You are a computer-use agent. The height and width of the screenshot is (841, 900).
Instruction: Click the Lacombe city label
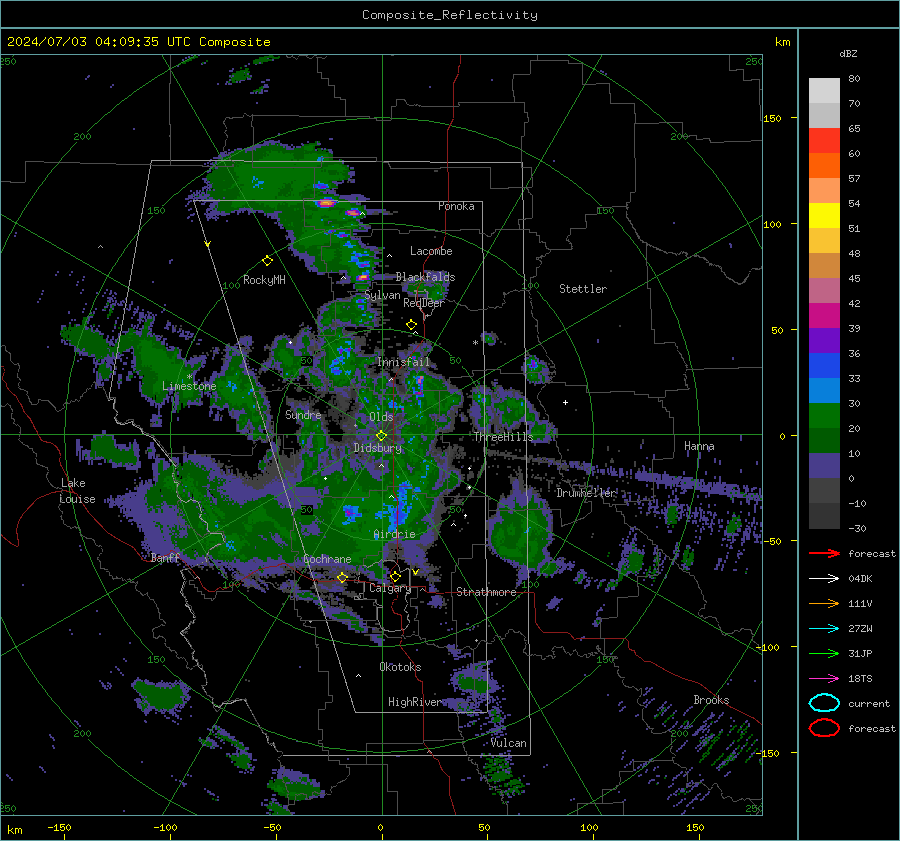(431, 251)
